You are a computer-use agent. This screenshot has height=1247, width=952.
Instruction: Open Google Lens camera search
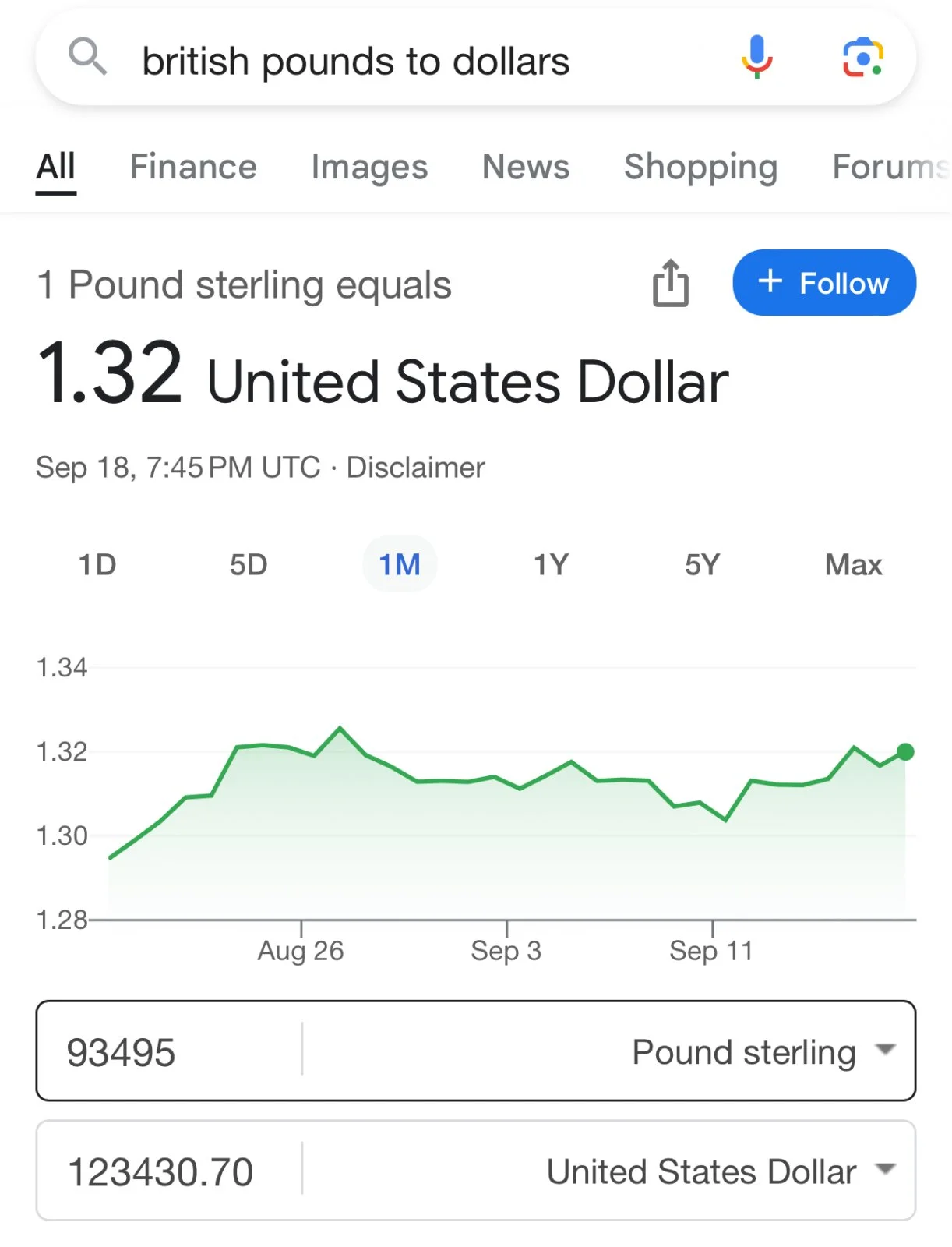click(862, 58)
